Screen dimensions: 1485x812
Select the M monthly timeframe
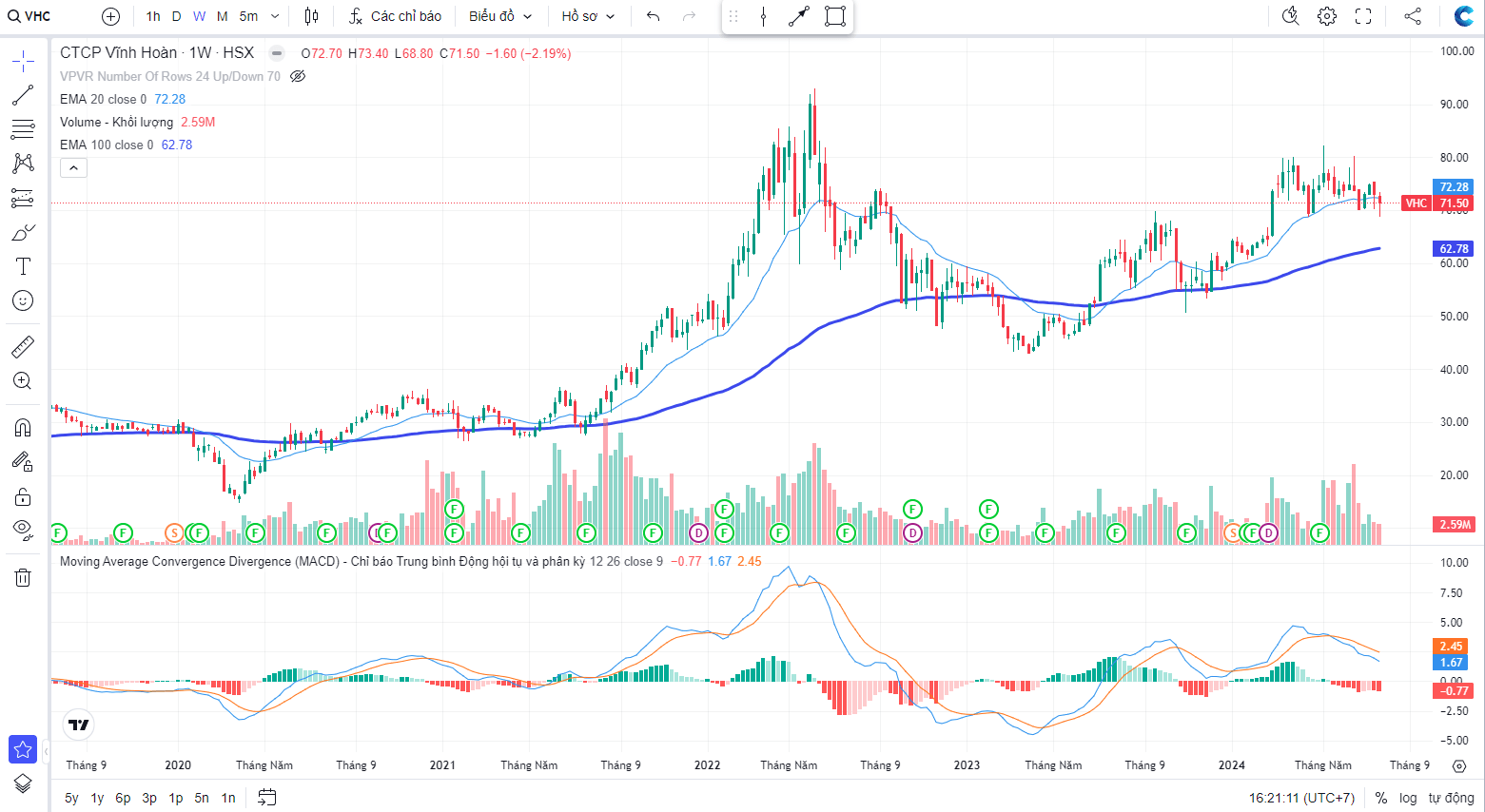point(222,16)
